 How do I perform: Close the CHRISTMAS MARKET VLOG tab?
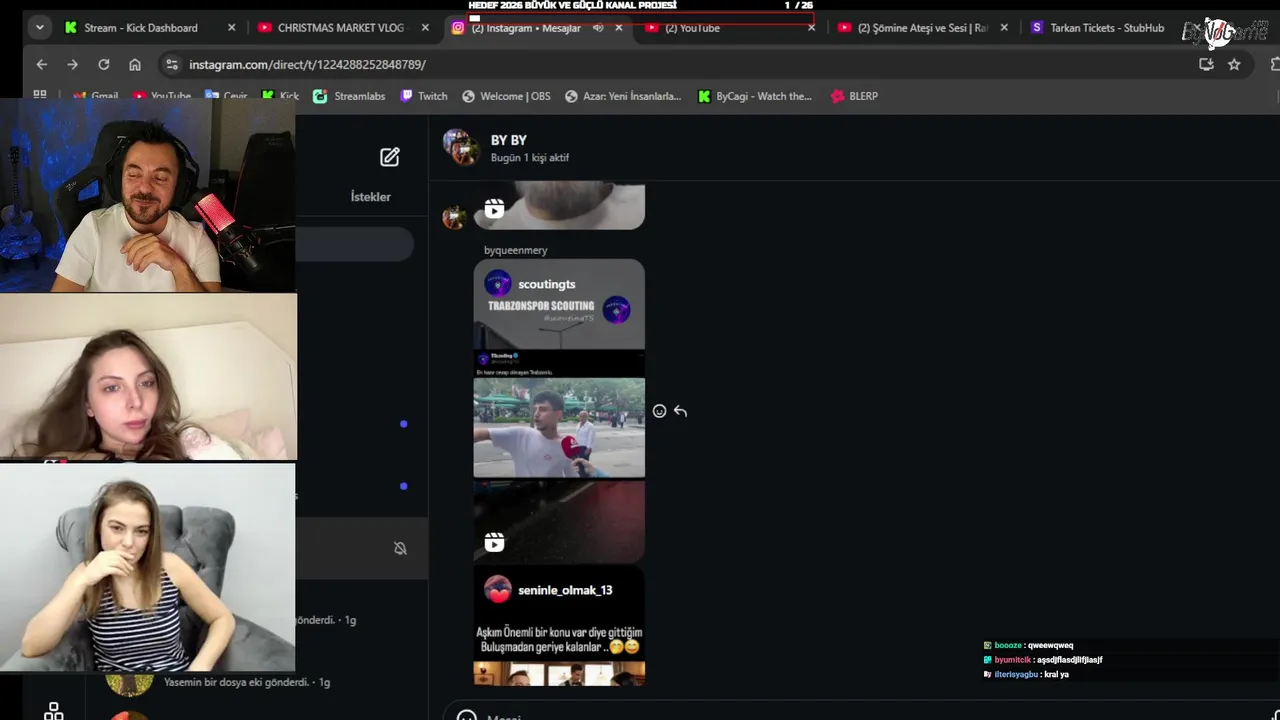(425, 28)
